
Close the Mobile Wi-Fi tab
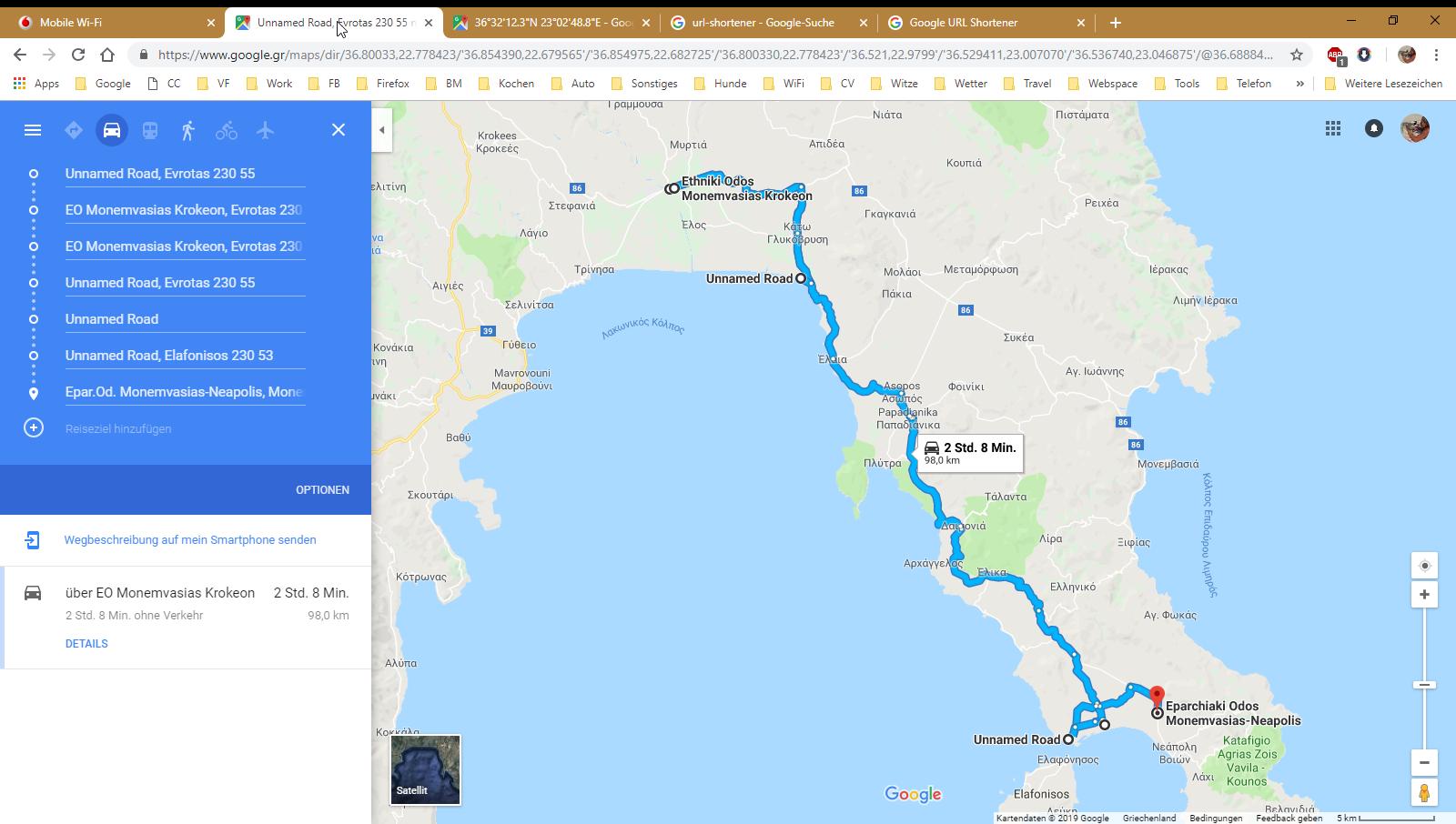tap(211, 23)
